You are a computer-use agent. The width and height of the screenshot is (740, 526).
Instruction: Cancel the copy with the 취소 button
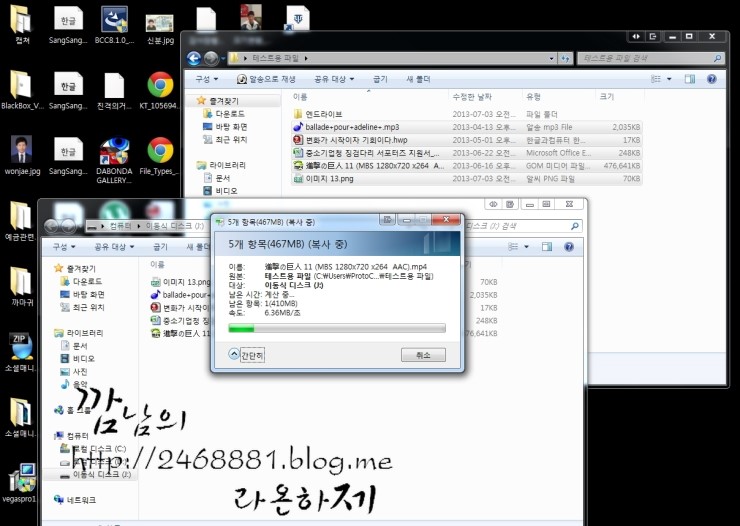click(x=423, y=355)
